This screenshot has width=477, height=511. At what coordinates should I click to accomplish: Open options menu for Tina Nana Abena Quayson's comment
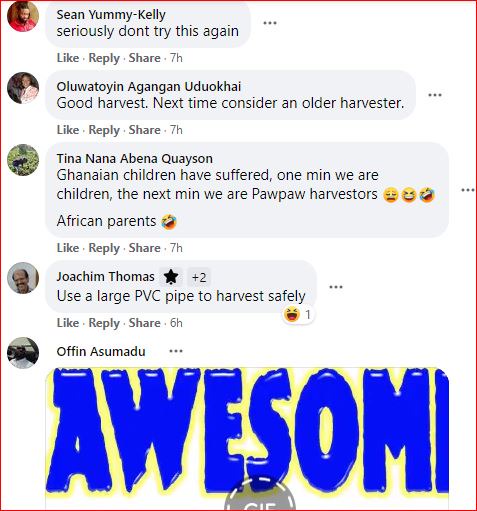tap(468, 190)
